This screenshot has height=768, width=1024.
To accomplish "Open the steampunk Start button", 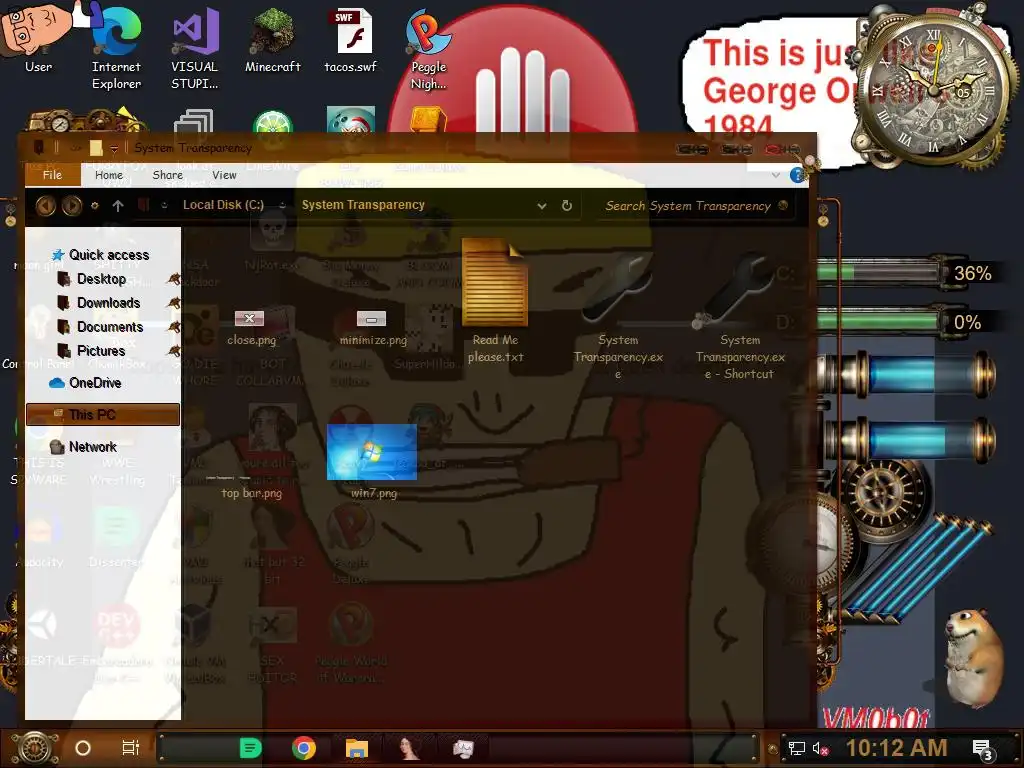I will 34,748.
